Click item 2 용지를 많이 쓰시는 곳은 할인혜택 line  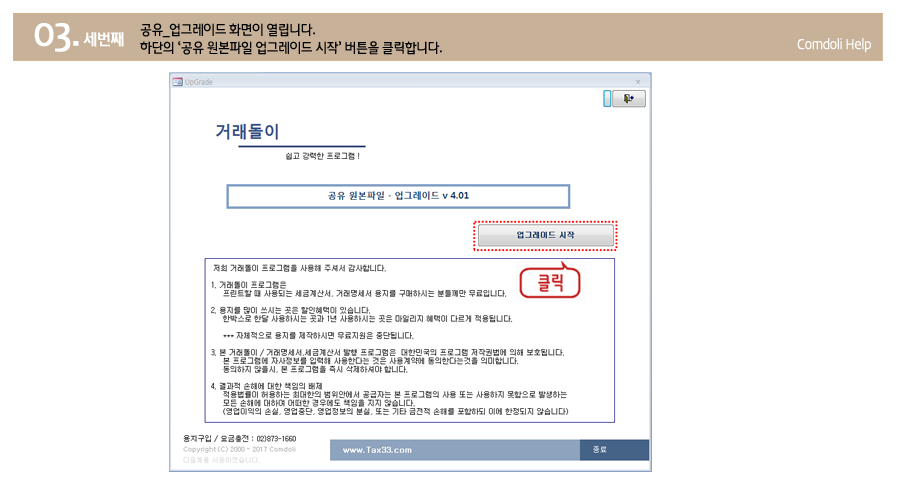click(x=290, y=311)
